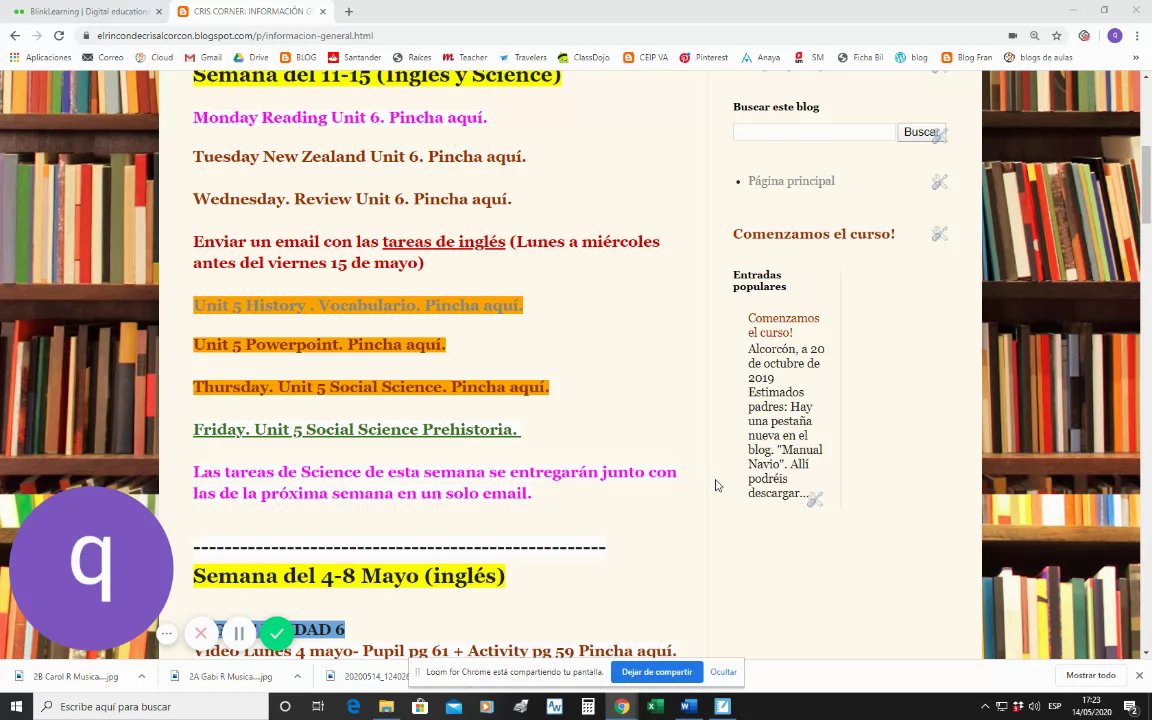
Task: Open the zoom magnifier in address bar
Action: point(1034,35)
